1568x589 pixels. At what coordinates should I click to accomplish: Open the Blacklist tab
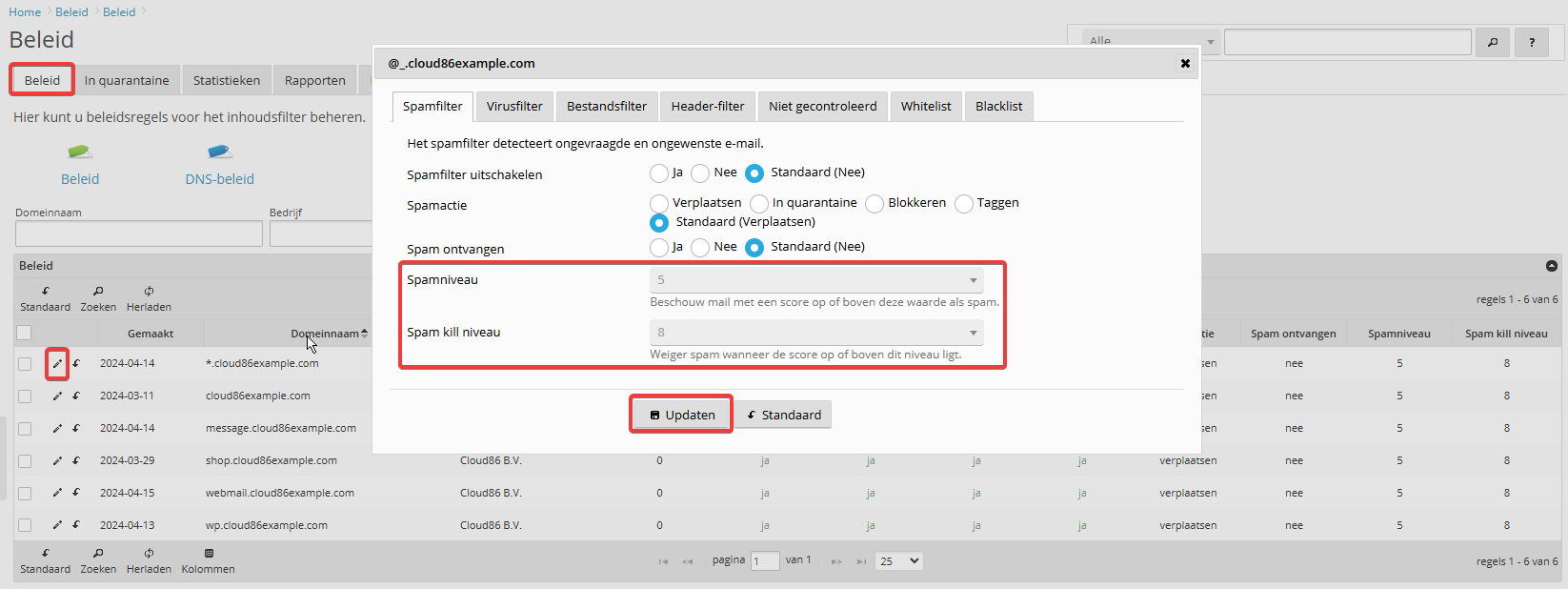pos(999,106)
